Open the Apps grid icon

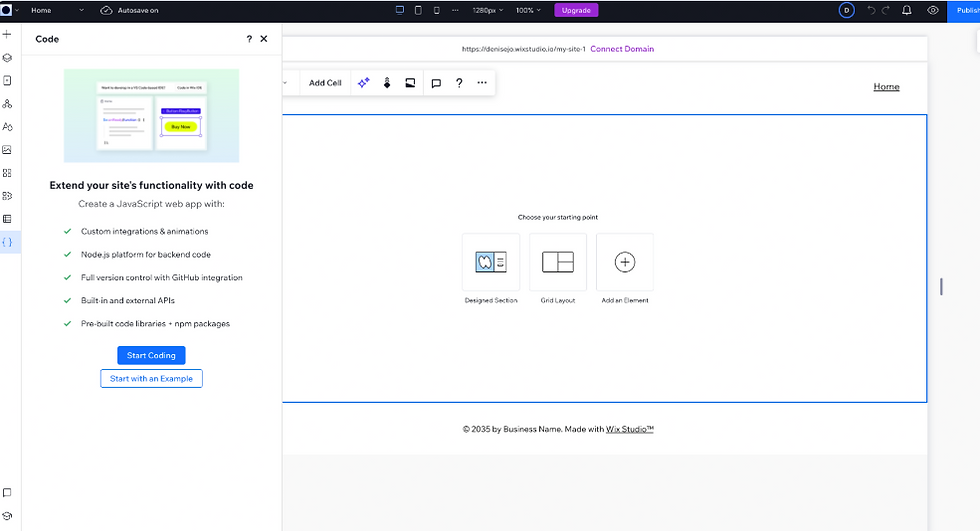tap(7, 173)
